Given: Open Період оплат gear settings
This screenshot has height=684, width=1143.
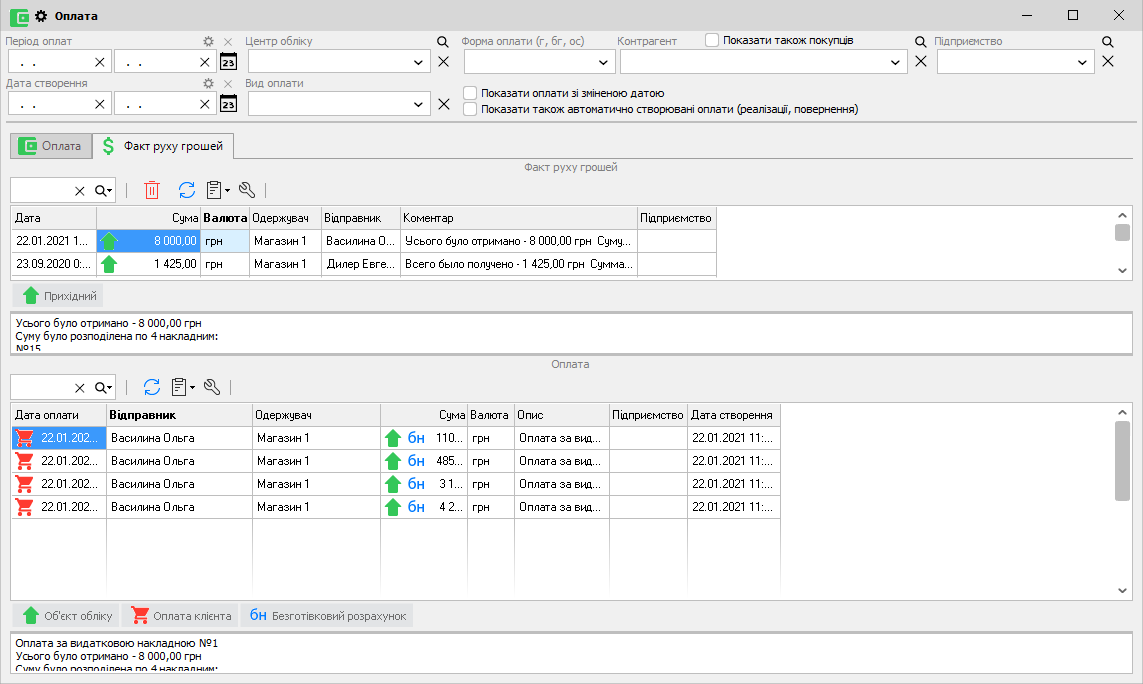Looking at the screenshot, I should (x=209, y=42).
